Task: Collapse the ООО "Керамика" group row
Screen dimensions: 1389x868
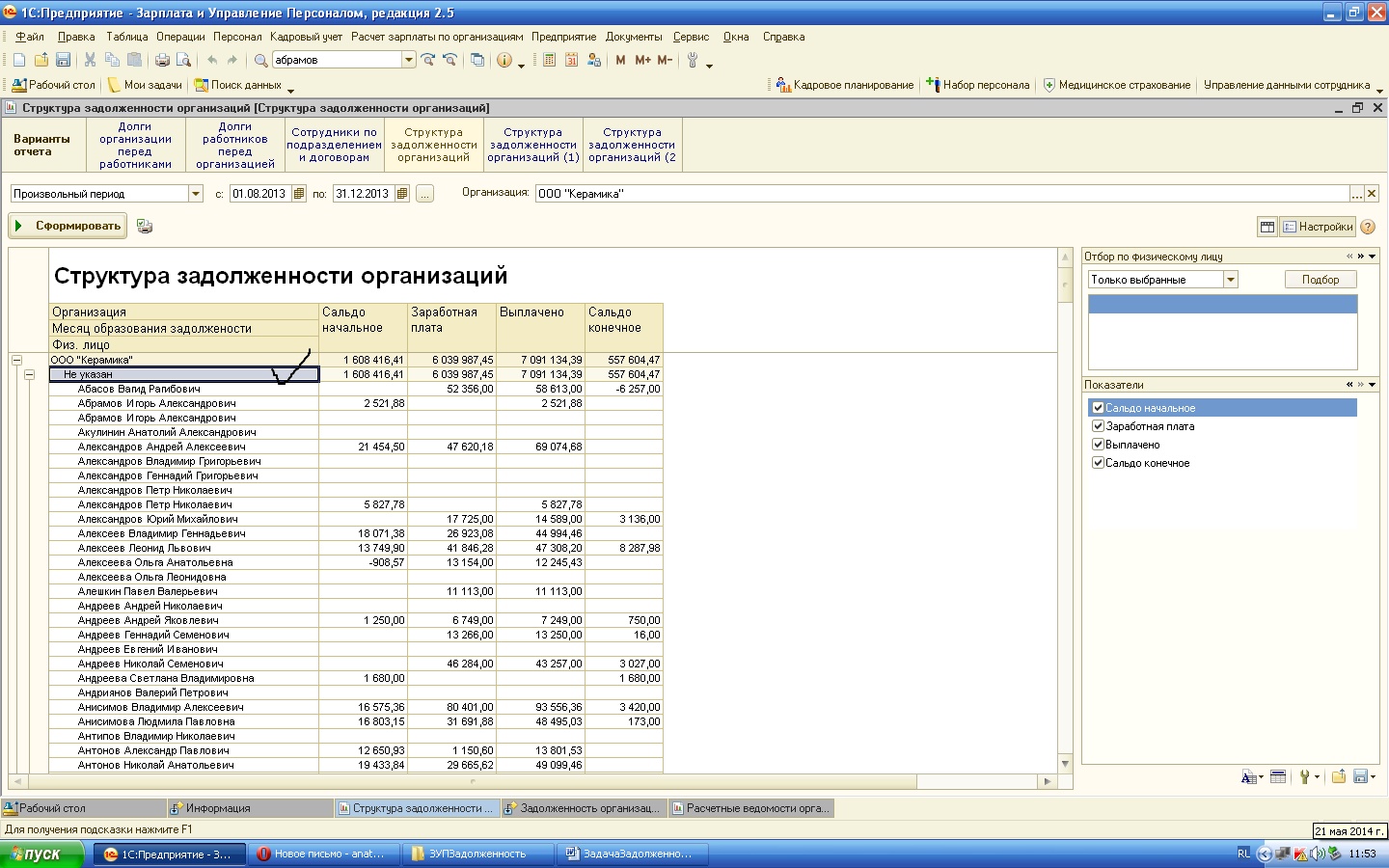Action: pos(16,360)
